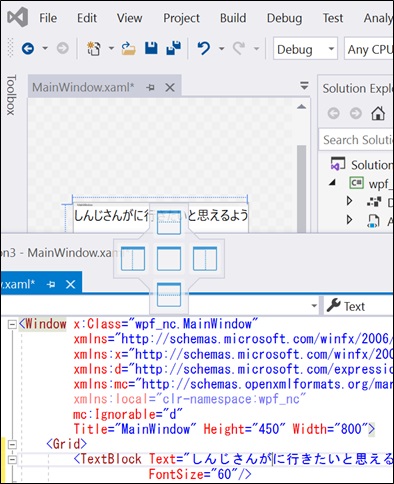Viewport: 394px width, 484px height.
Task: Click the Save All icon
Action: [174, 48]
